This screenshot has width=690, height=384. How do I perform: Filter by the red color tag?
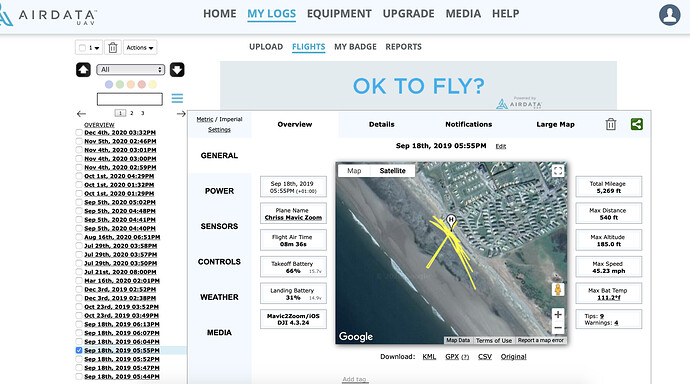pyautogui.click(x=141, y=84)
